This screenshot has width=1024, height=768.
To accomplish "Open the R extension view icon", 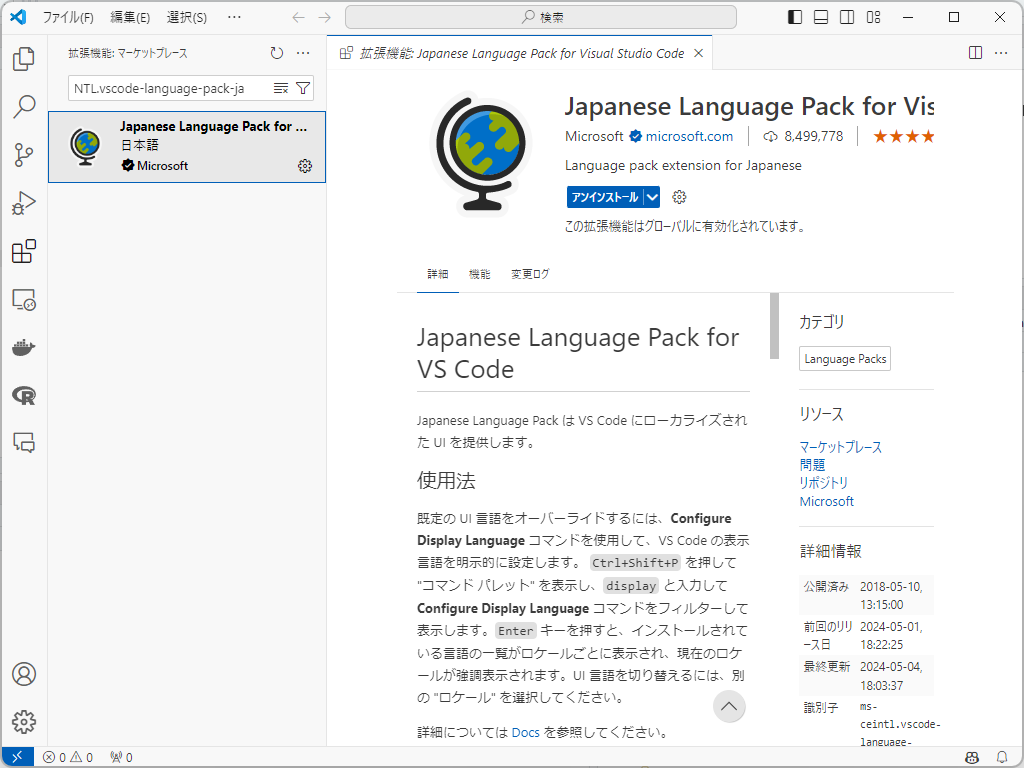I will 24,396.
